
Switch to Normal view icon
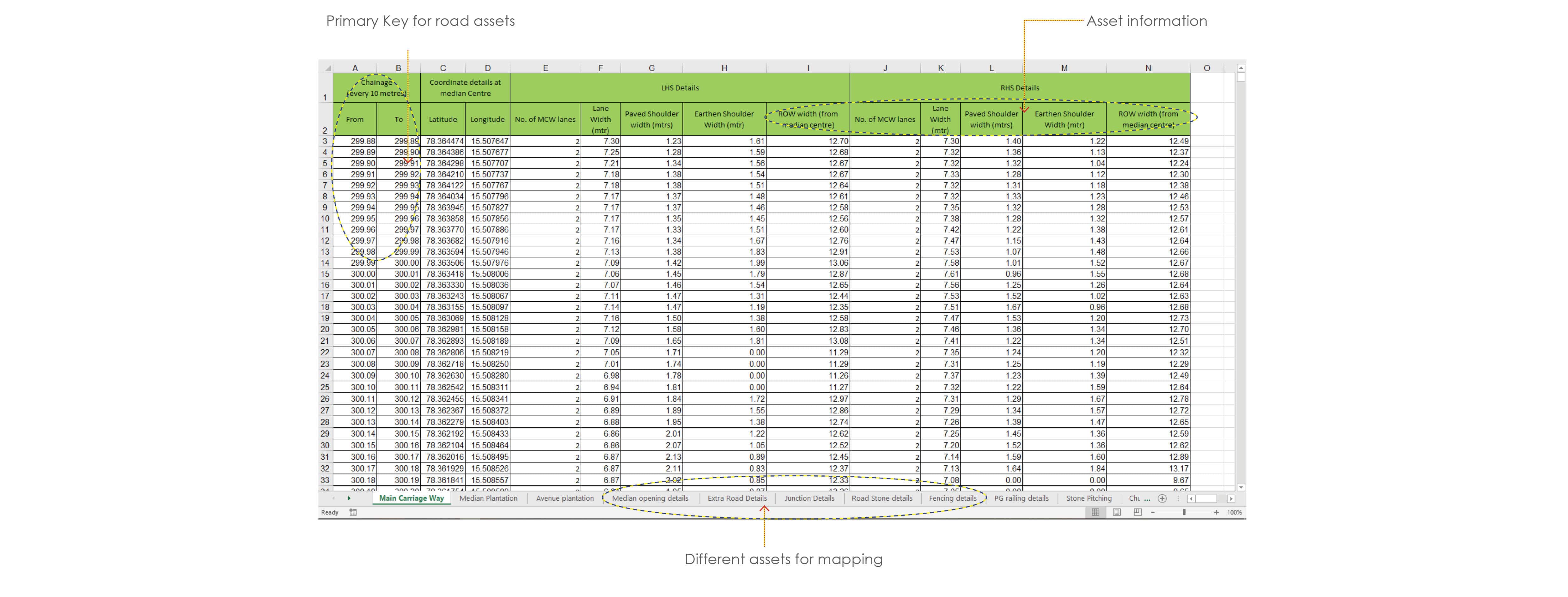[1095, 512]
